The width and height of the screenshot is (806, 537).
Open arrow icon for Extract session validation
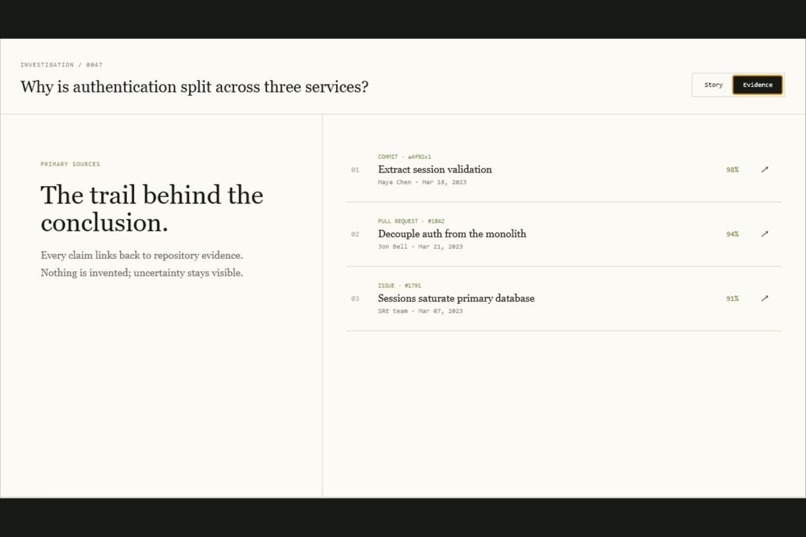click(x=764, y=170)
